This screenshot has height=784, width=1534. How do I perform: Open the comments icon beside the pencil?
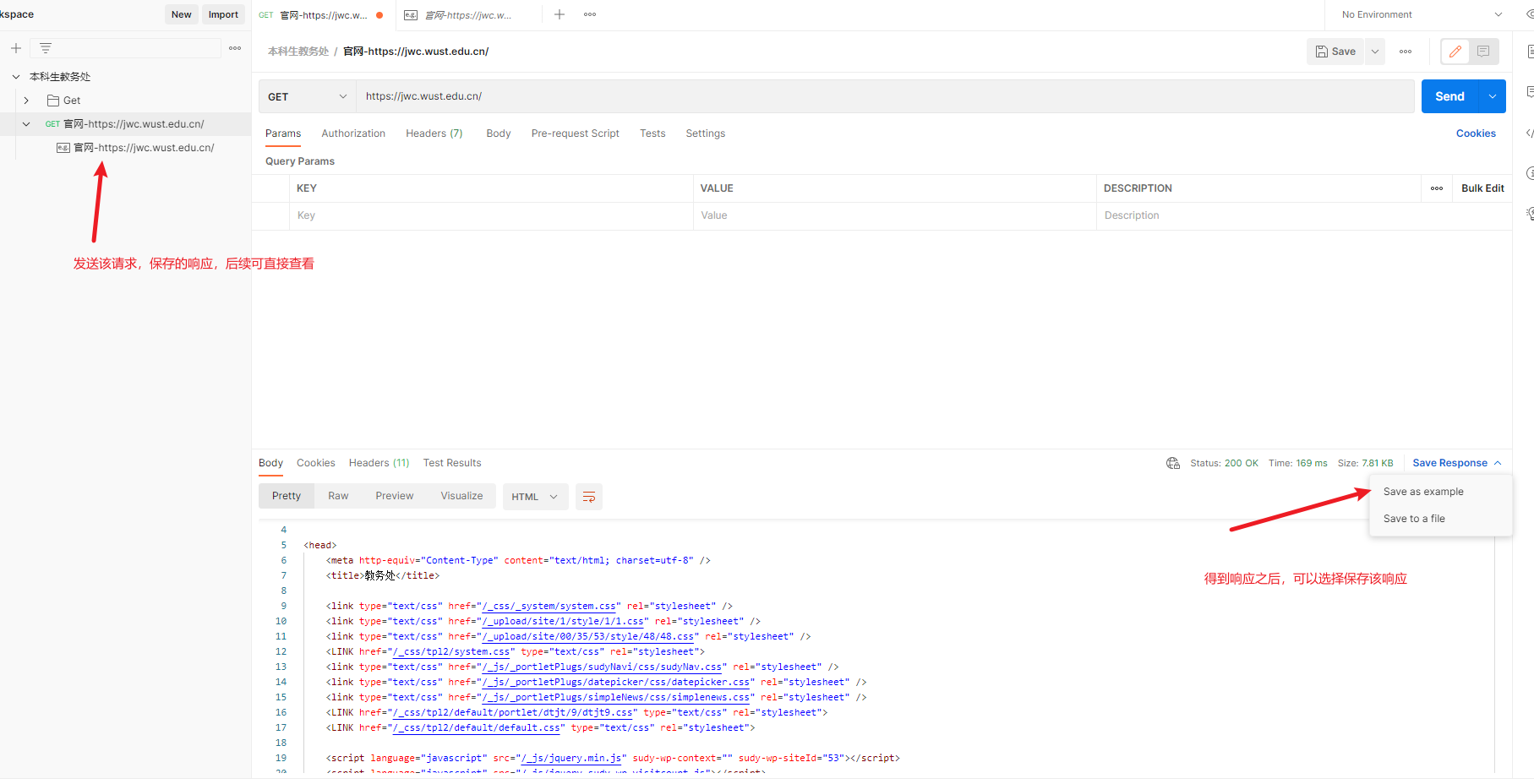(1483, 52)
